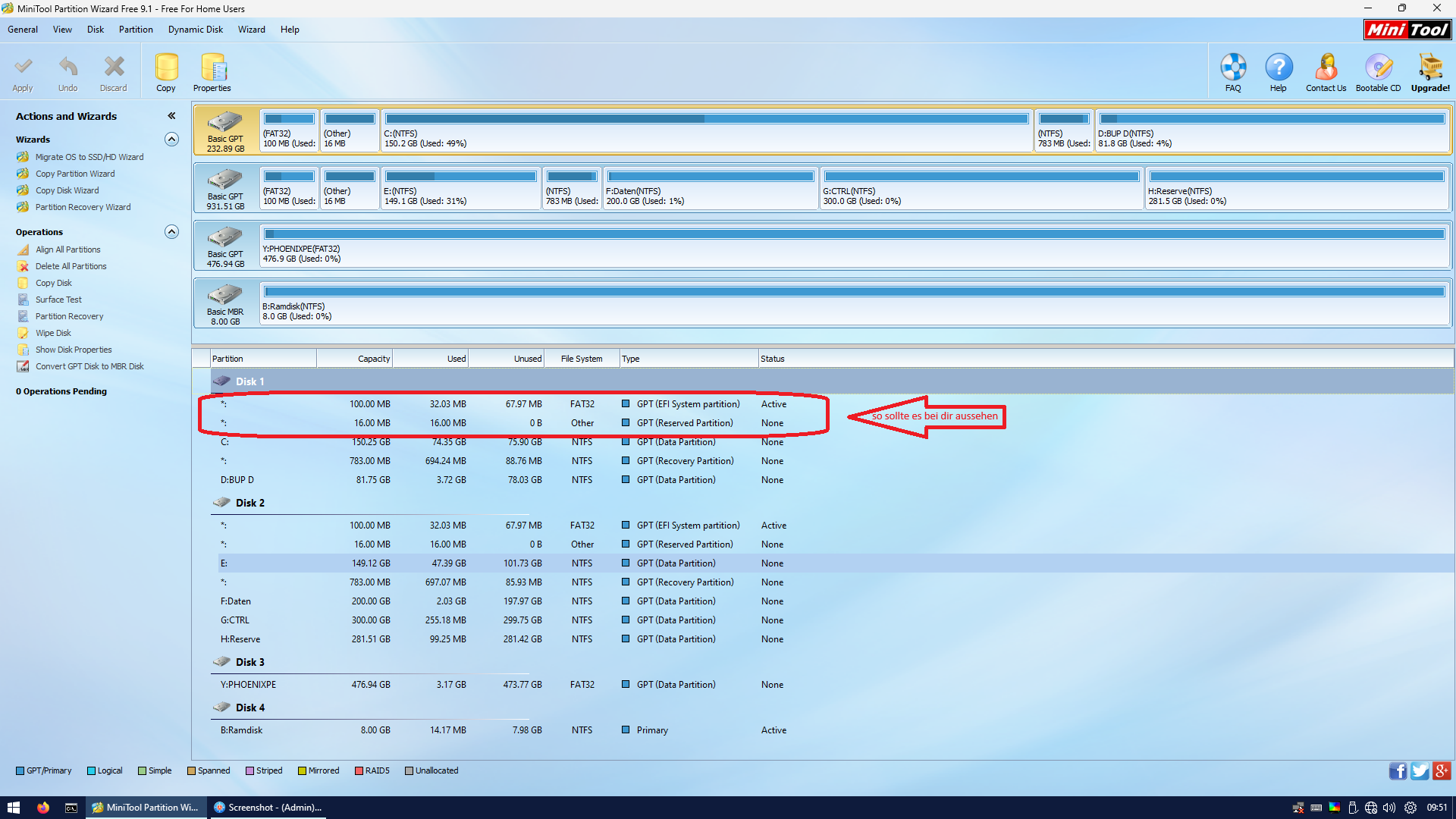The width and height of the screenshot is (1456, 819).
Task: Click the Apply checkmark icon
Action: [x=23, y=67]
